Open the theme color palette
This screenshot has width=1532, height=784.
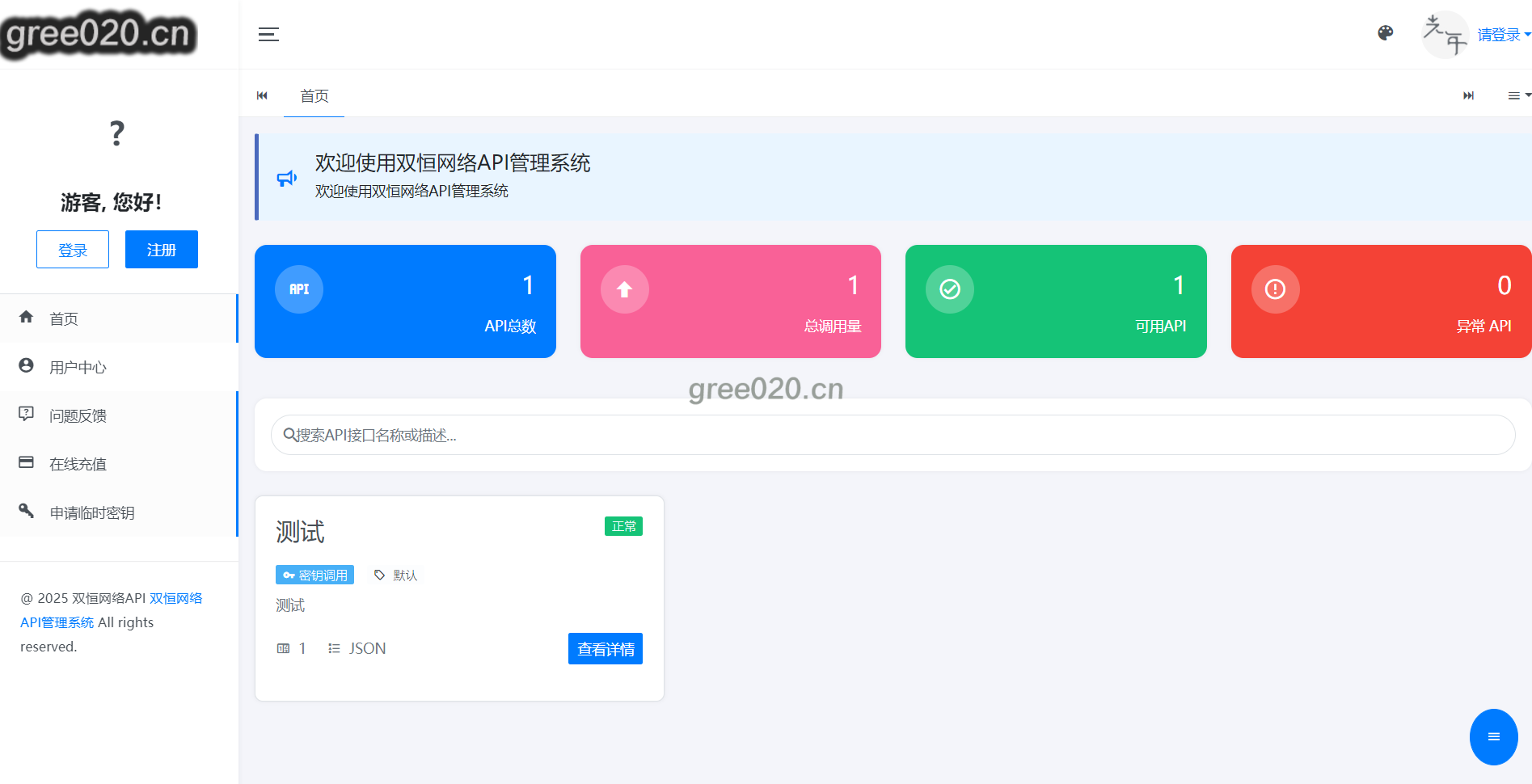(1385, 33)
